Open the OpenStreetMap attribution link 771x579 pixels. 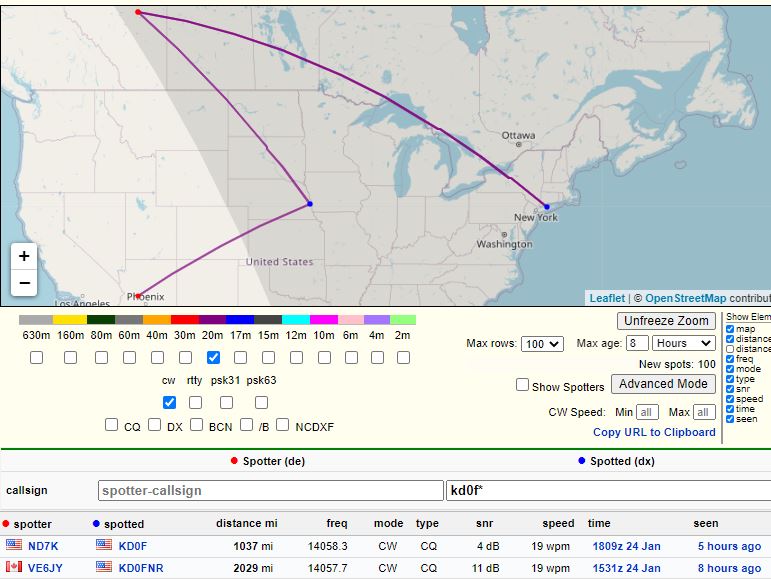pos(685,298)
